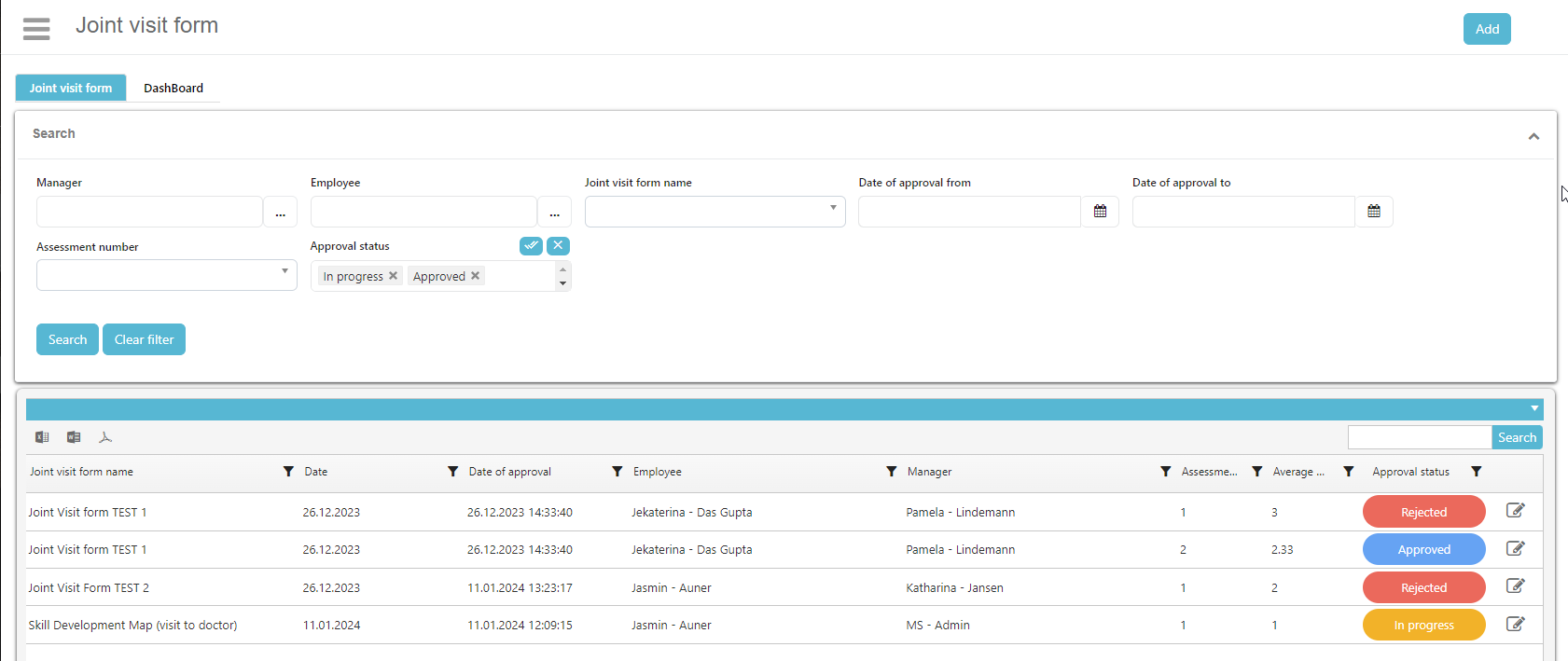The width and height of the screenshot is (1568, 661).
Task: Click the Add button
Action: (x=1487, y=29)
